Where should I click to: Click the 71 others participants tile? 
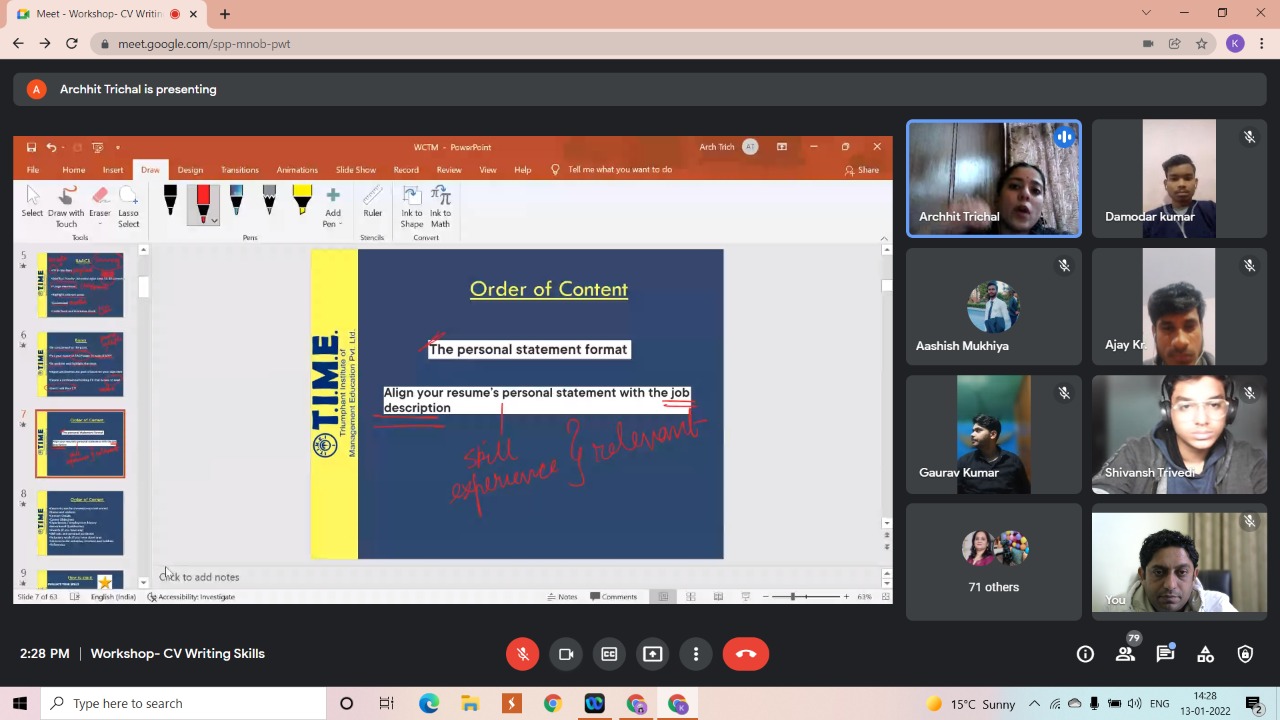click(x=993, y=560)
